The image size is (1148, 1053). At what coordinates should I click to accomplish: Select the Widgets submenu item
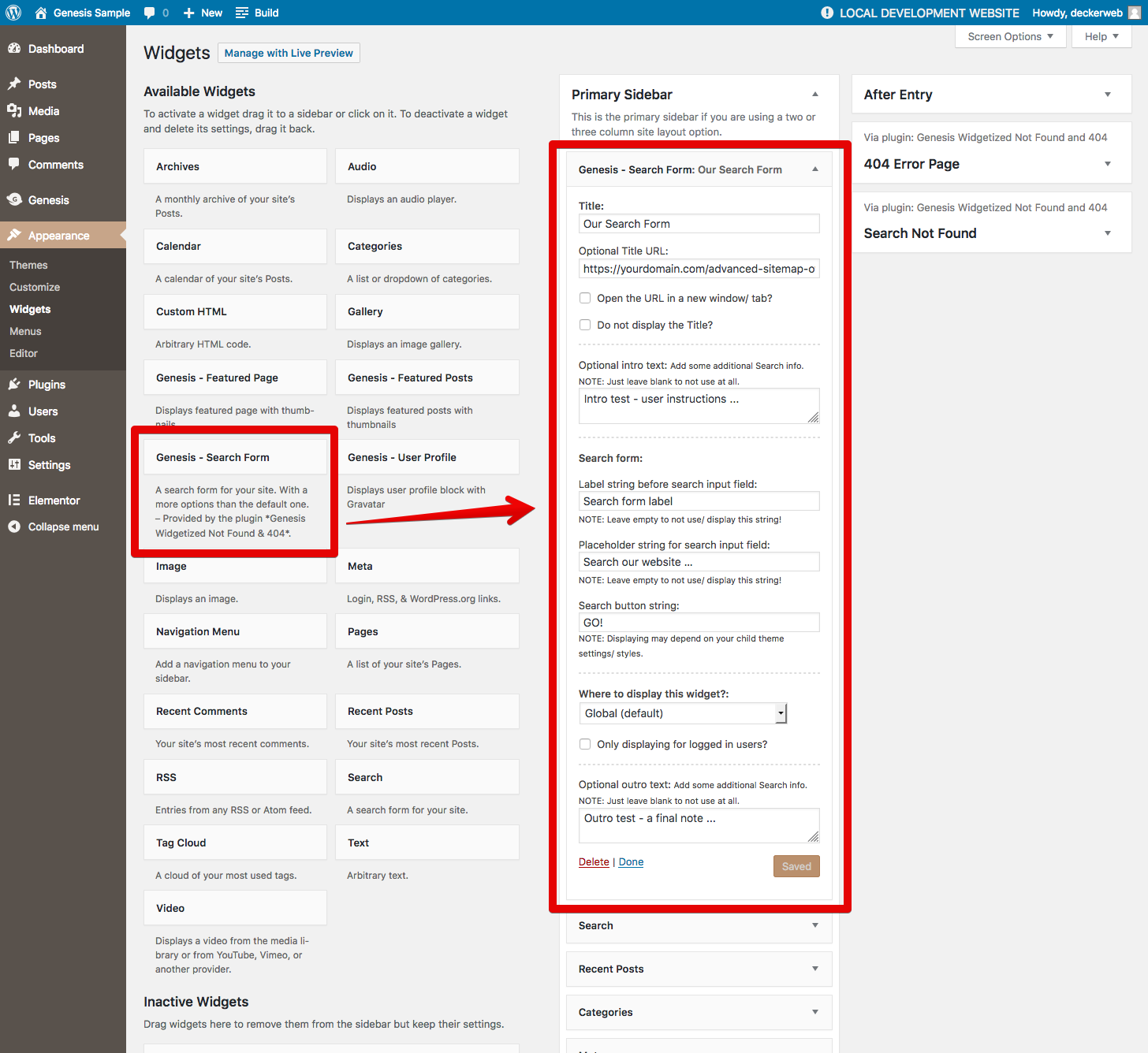[30, 309]
